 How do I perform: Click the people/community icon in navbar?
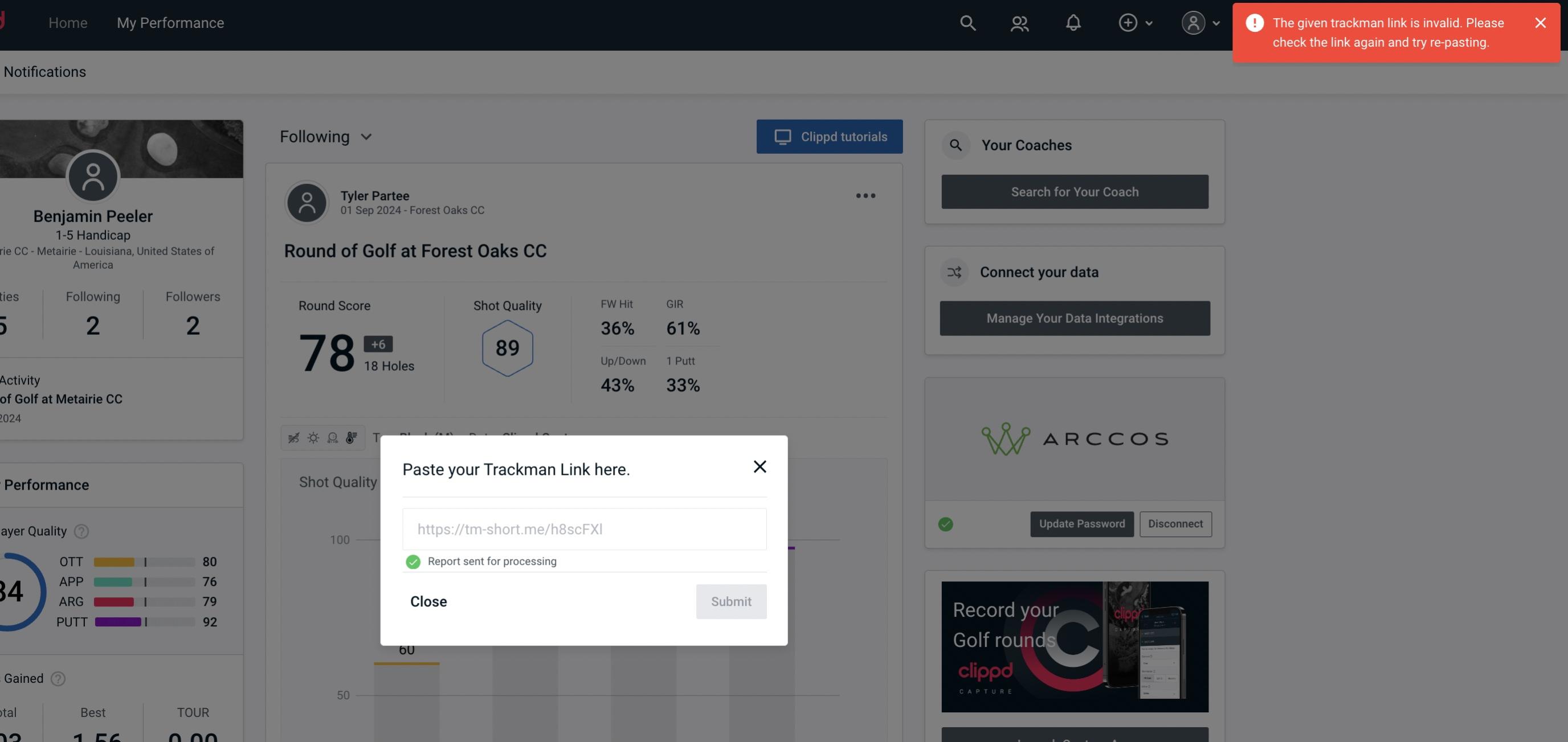[x=1019, y=22]
